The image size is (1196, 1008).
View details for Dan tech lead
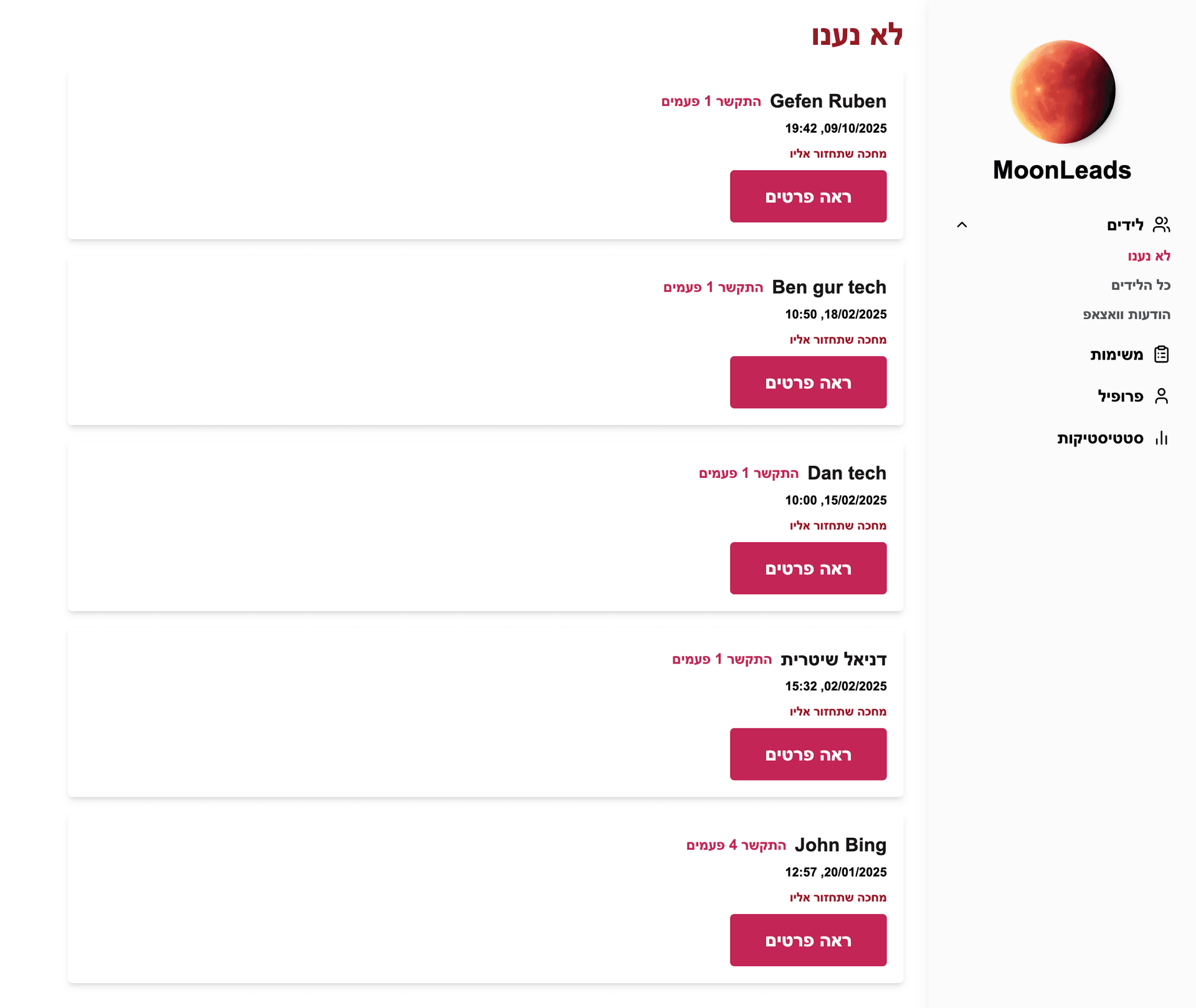(x=808, y=568)
